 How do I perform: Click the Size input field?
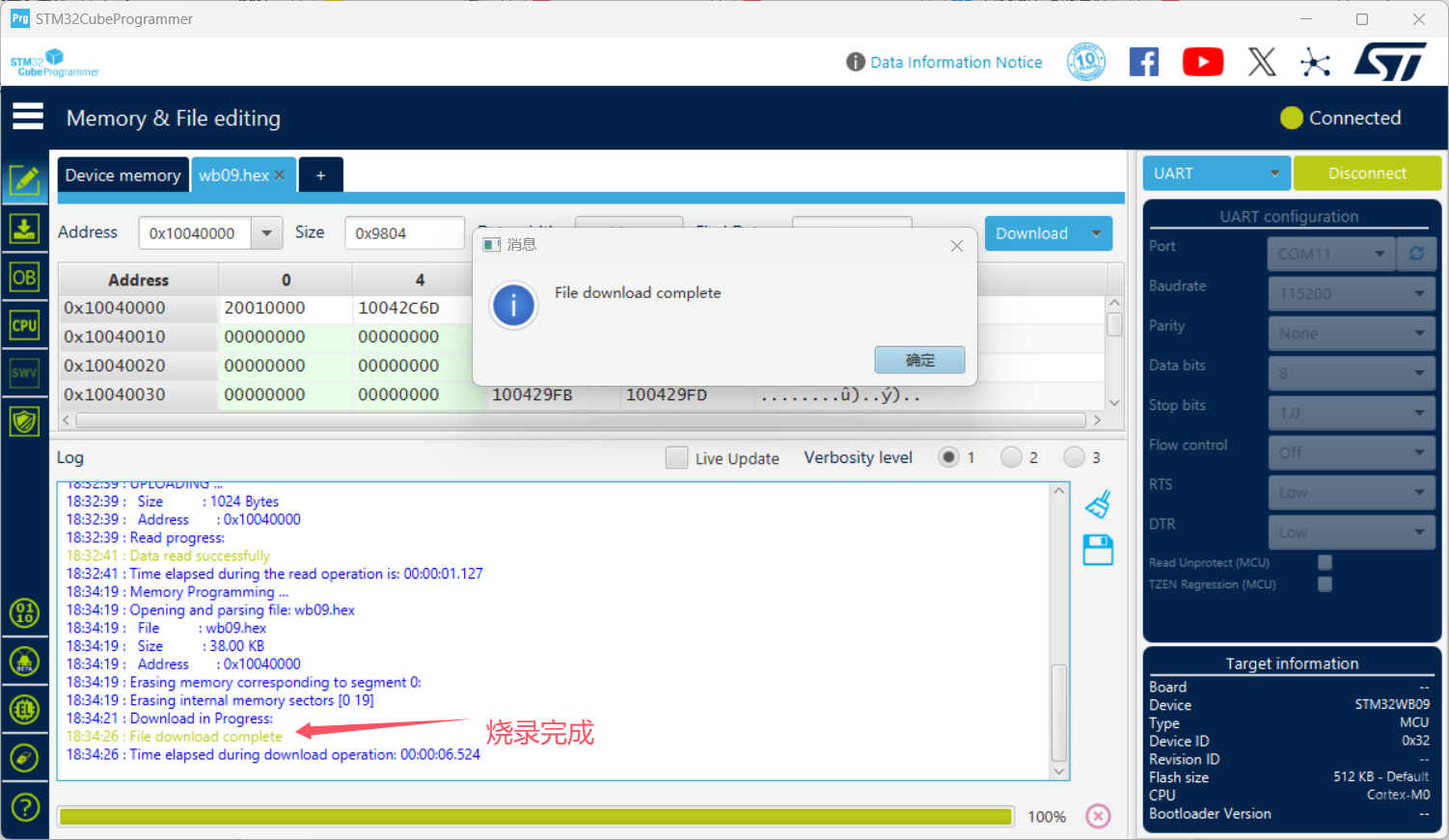coord(405,232)
